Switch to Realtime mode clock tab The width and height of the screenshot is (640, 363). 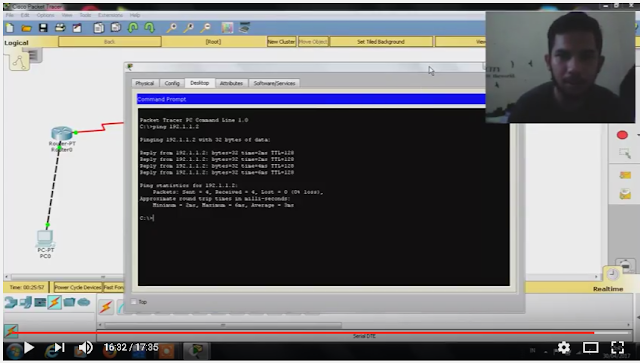tap(612, 274)
